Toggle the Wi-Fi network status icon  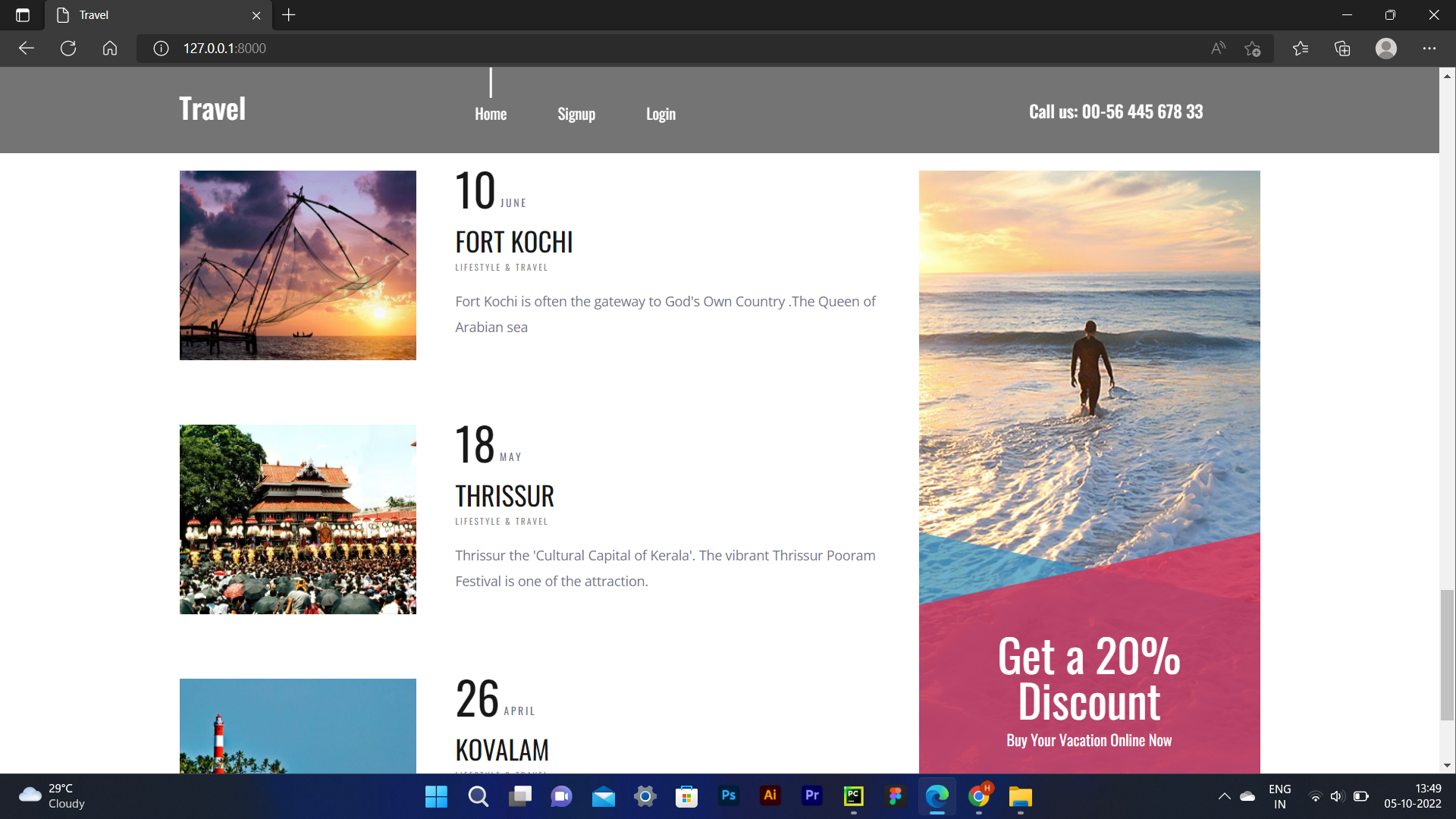tap(1314, 796)
